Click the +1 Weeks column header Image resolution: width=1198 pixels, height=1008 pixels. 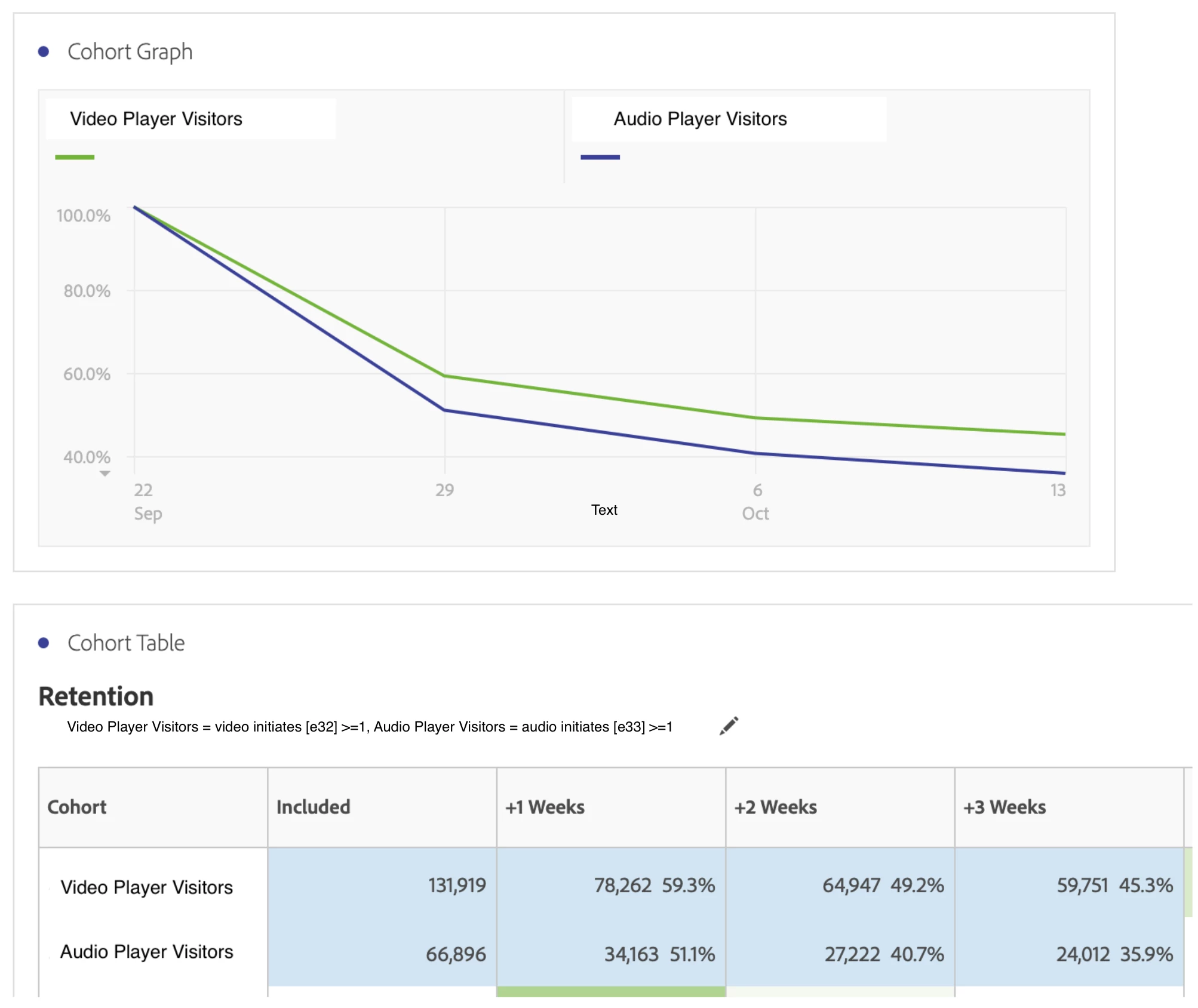coord(545,807)
